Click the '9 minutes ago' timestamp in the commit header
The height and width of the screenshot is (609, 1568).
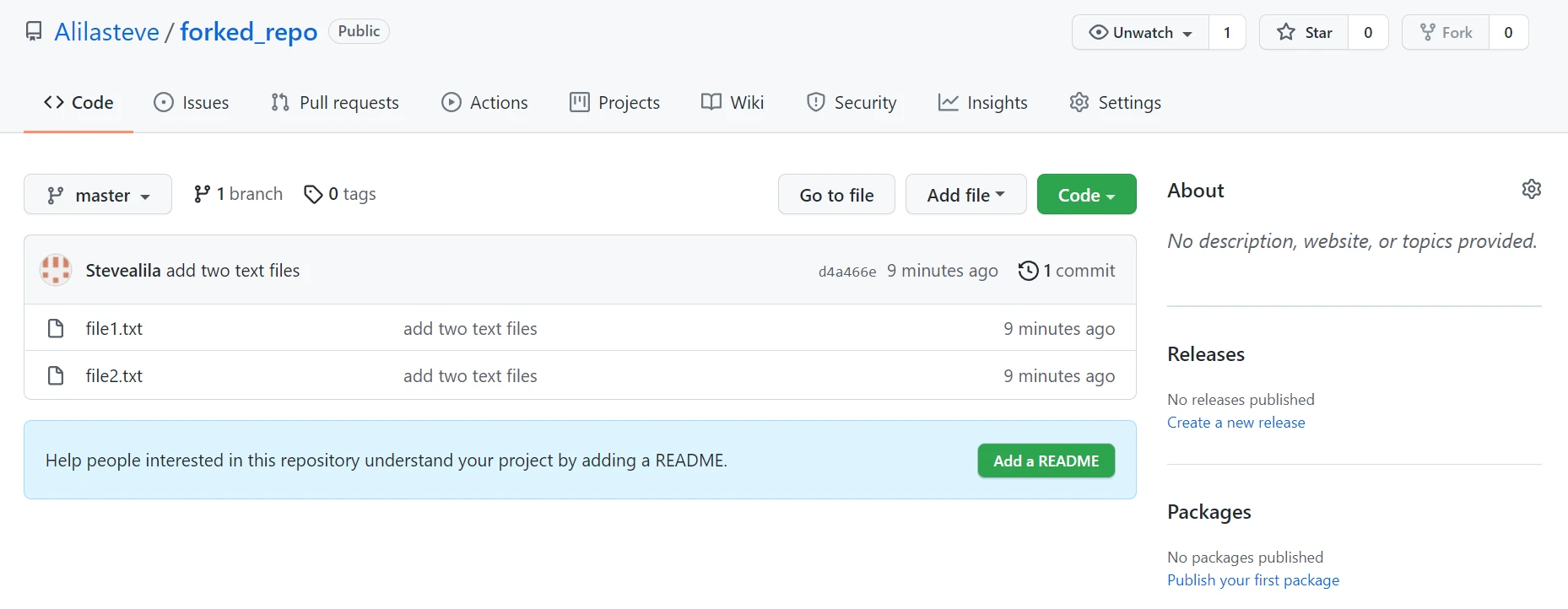(x=943, y=271)
